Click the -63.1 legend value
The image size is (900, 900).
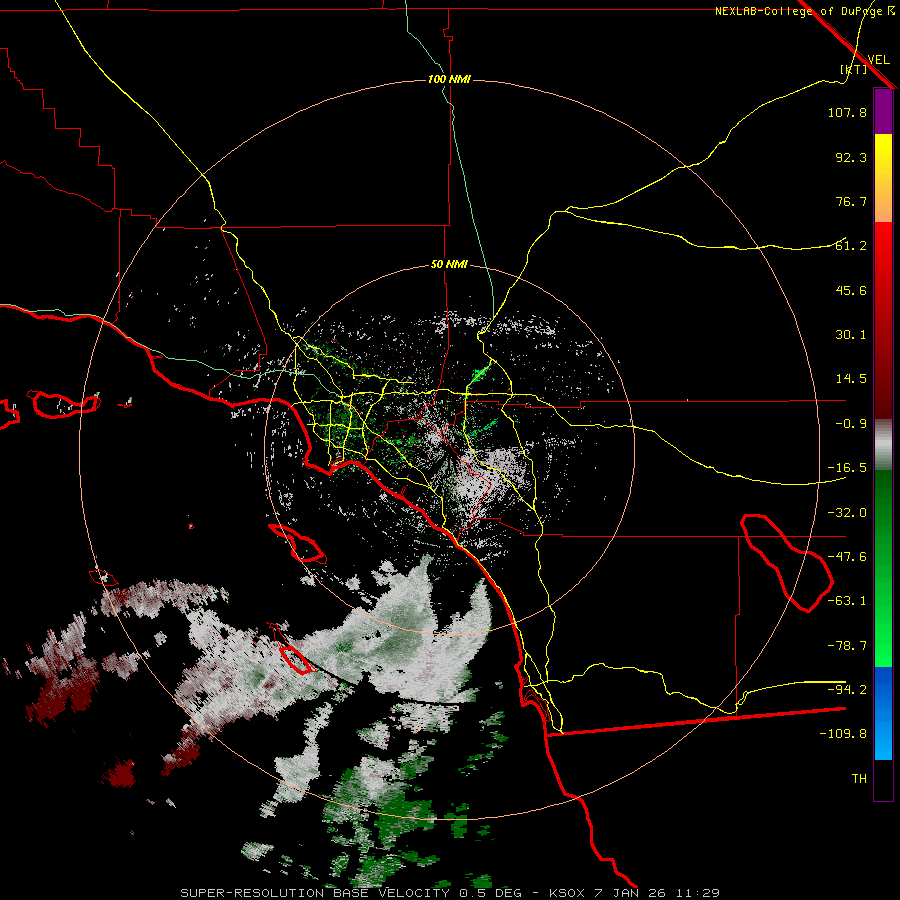point(847,601)
